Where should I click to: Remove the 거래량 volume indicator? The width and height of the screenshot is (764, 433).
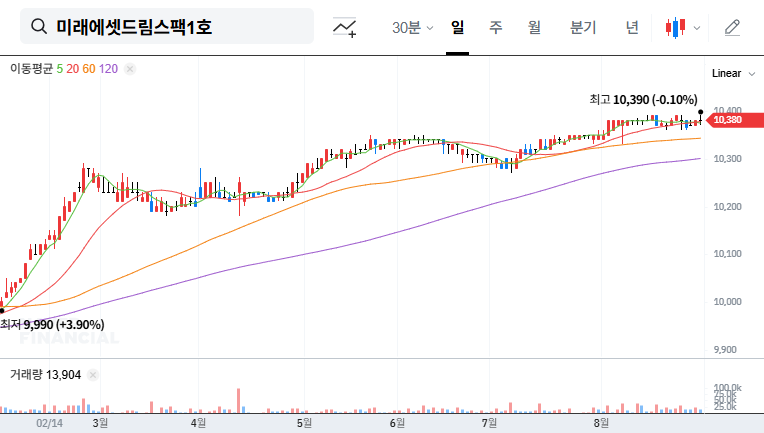(93, 375)
